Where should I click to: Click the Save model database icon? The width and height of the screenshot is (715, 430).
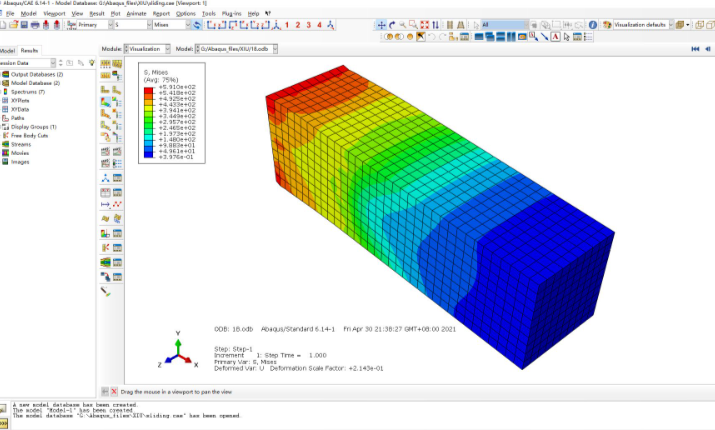pos(23,24)
